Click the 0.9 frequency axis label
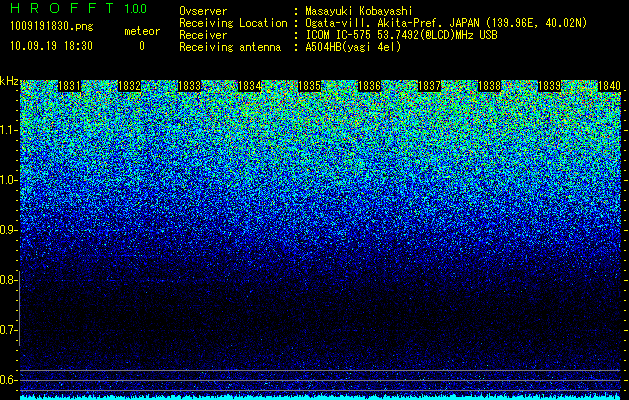The width and height of the screenshot is (629, 400). [x=8, y=230]
